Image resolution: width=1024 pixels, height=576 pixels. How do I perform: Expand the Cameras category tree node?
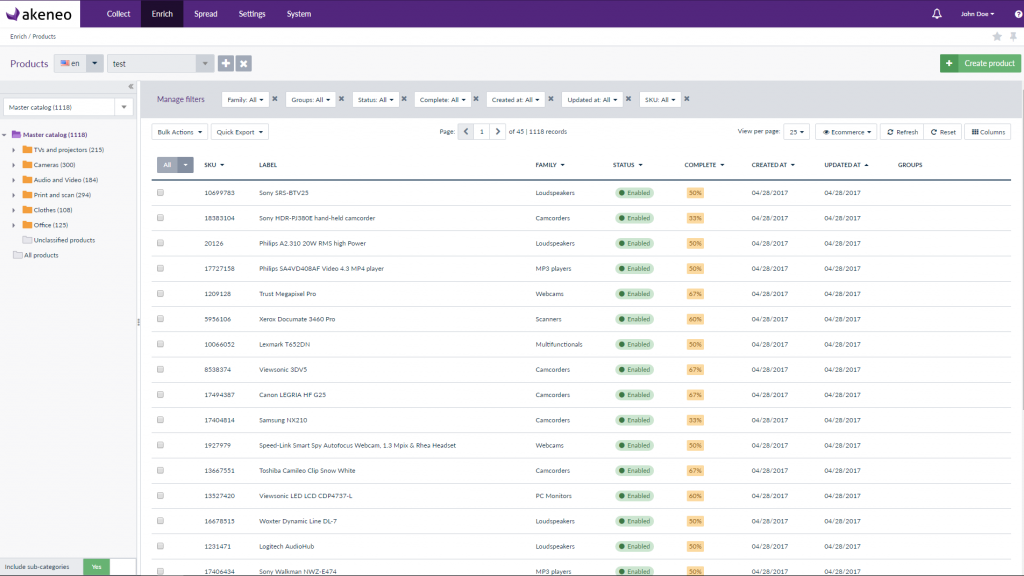click(14, 165)
